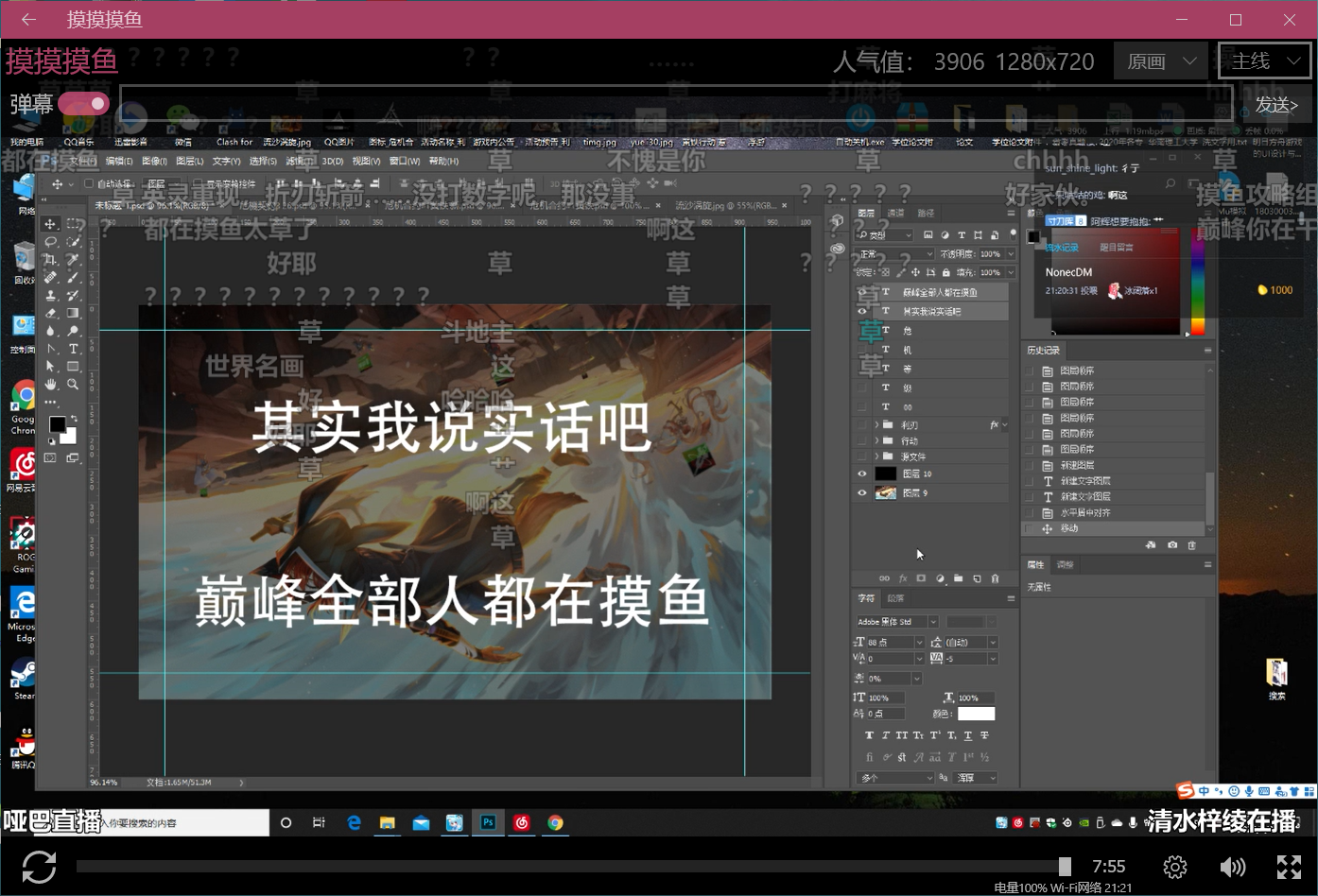This screenshot has height=896, width=1318.
Task: Open Chrome from the Windows taskbar
Action: pos(555,822)
